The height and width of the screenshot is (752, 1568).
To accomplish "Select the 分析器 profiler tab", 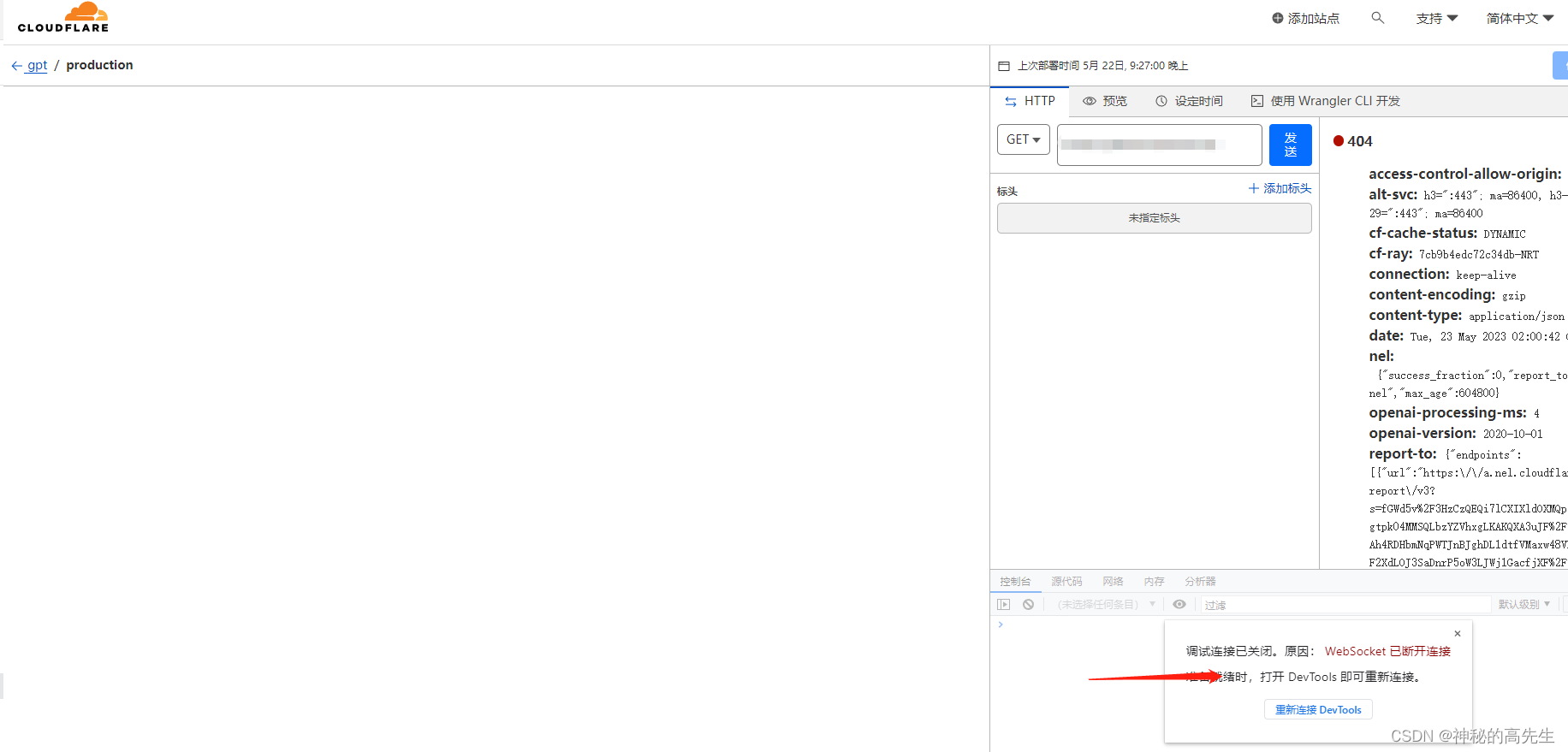I will (x=1200, y=582).
